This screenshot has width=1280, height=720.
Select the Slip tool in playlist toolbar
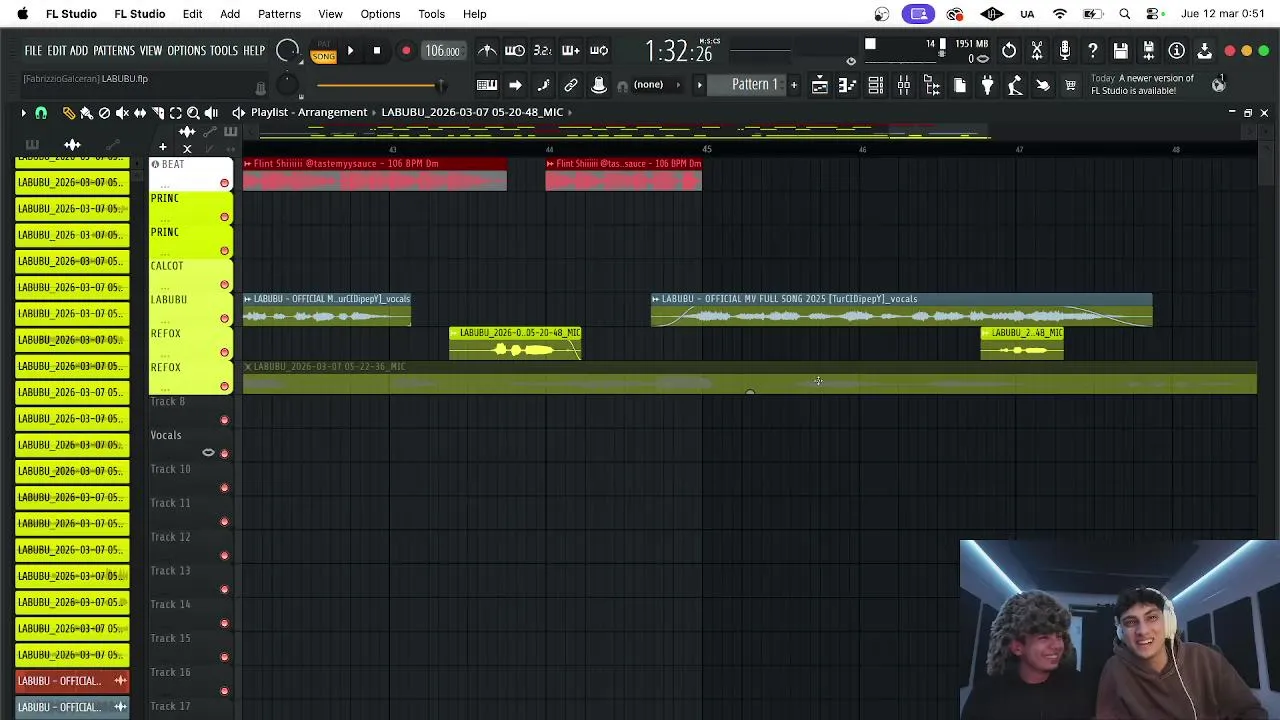coord(140,113)
